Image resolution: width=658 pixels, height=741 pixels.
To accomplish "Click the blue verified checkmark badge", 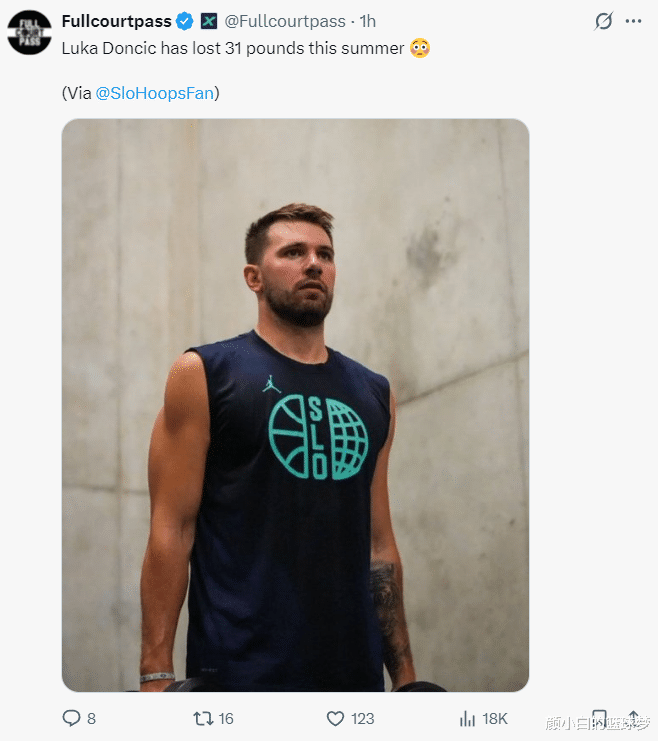I will click(186, 21).
